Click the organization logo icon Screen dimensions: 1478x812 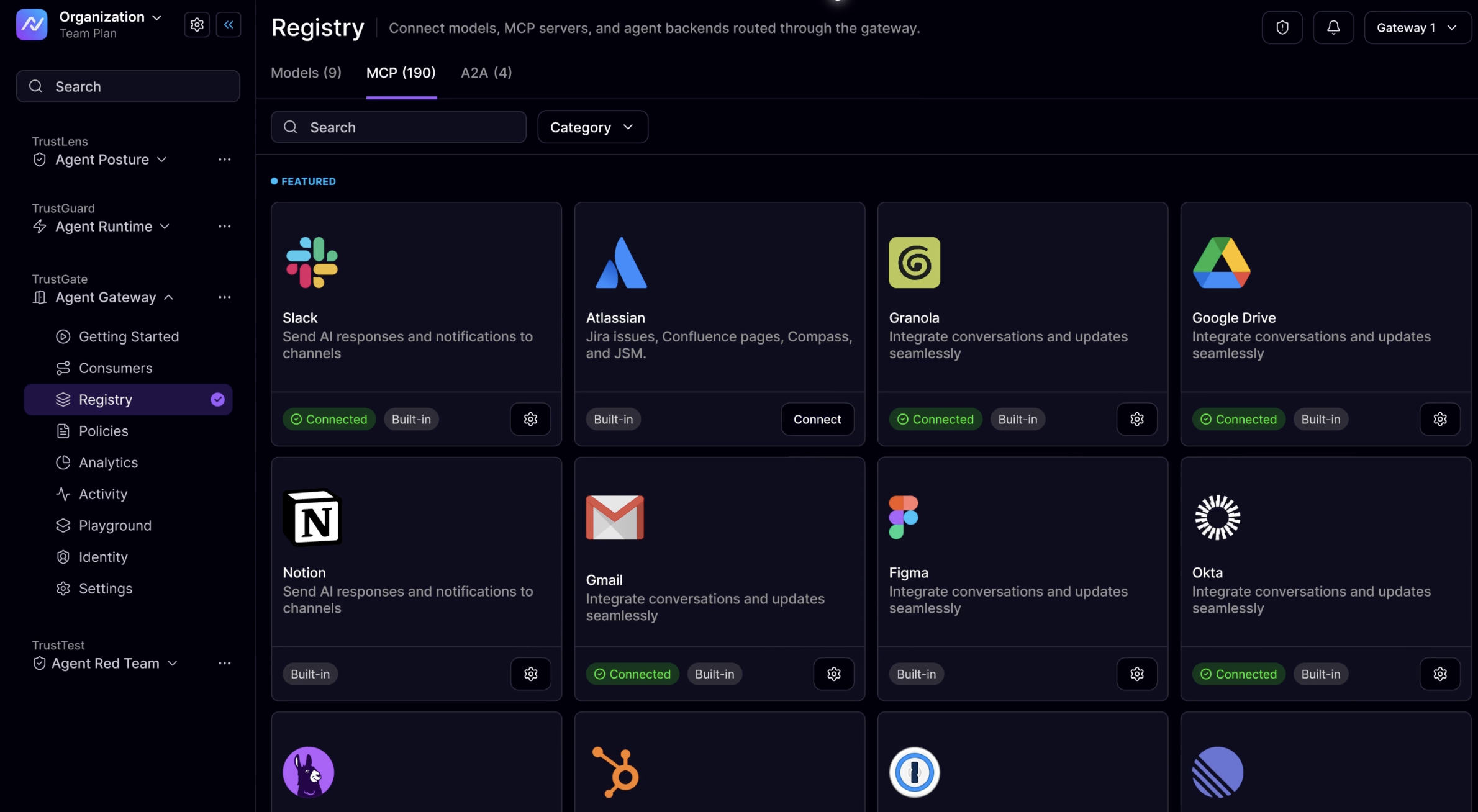point(32,24)
